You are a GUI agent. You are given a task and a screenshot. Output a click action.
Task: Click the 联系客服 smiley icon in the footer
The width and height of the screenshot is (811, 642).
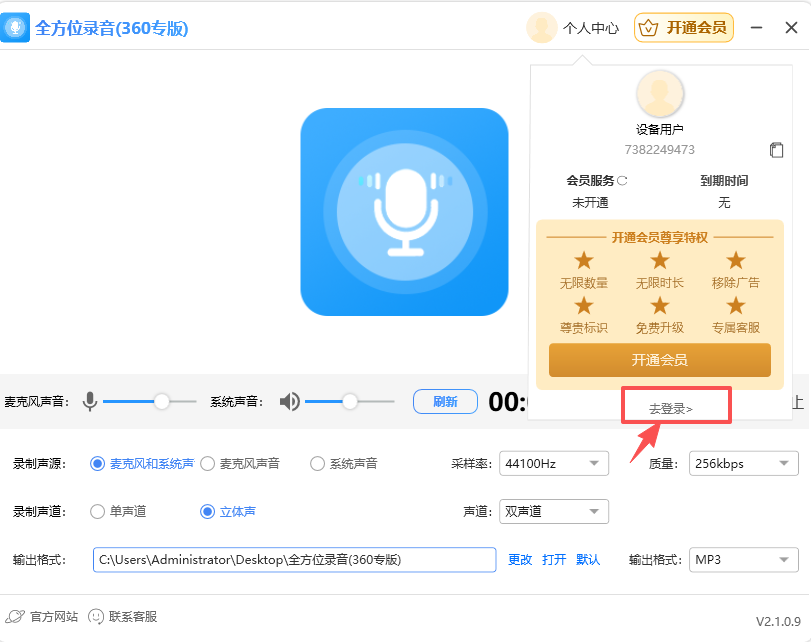click(96, 617)
